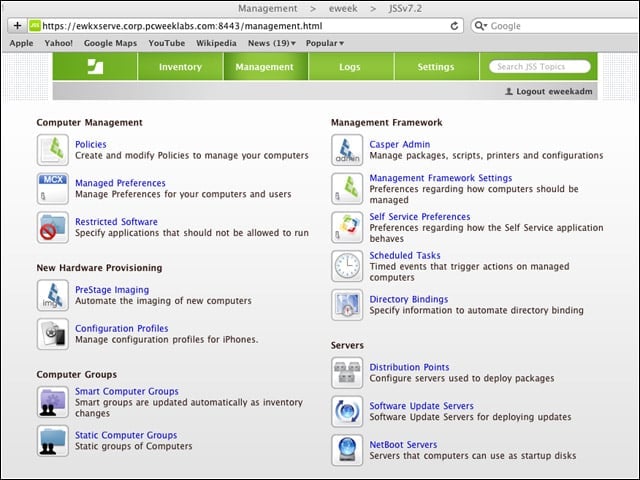The width and height of the screenshot is (640, 480).
Task: Click the JSS site favicon in address bar
Action: [35, 26]
